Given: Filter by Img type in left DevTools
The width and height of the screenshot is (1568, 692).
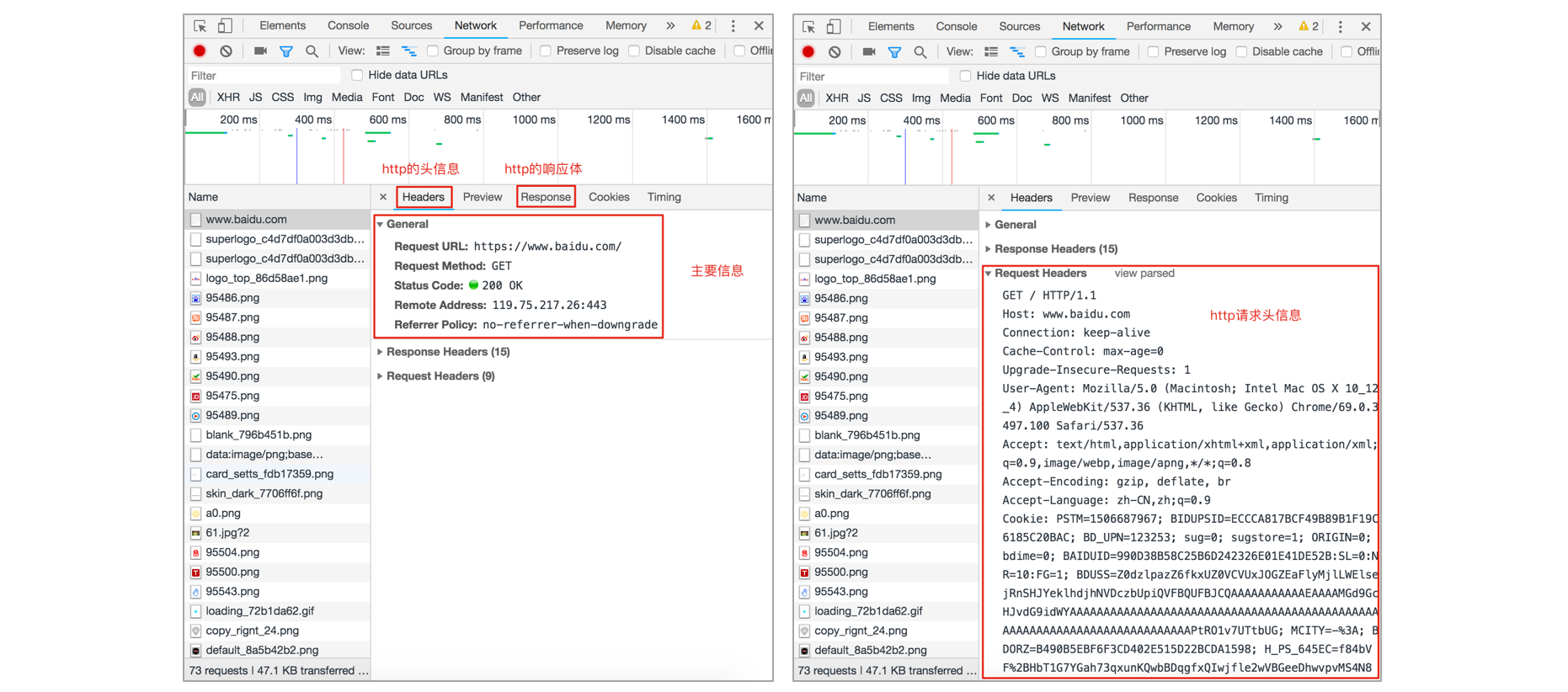Looking at the screenshot, I should 312,98.
